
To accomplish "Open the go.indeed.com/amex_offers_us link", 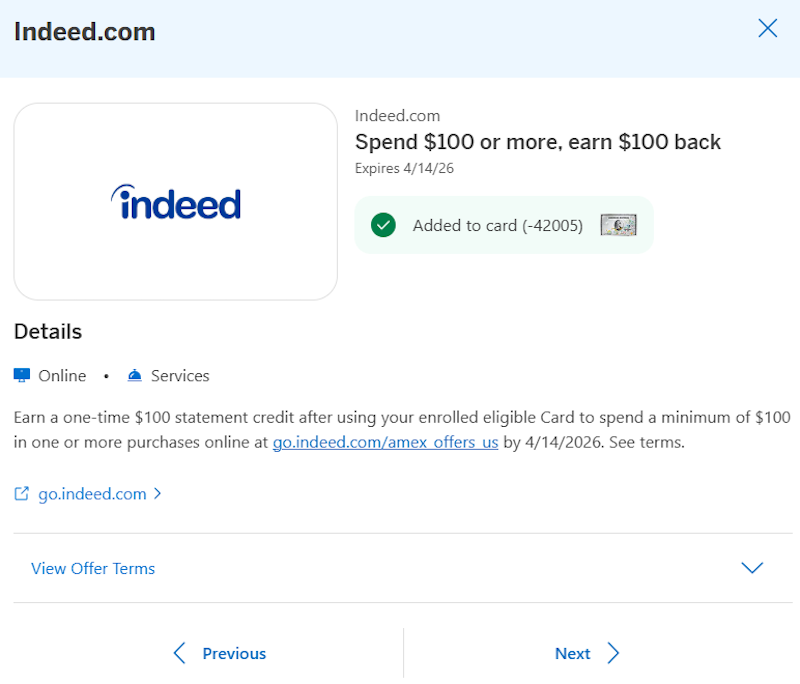I will click(386, 442).
